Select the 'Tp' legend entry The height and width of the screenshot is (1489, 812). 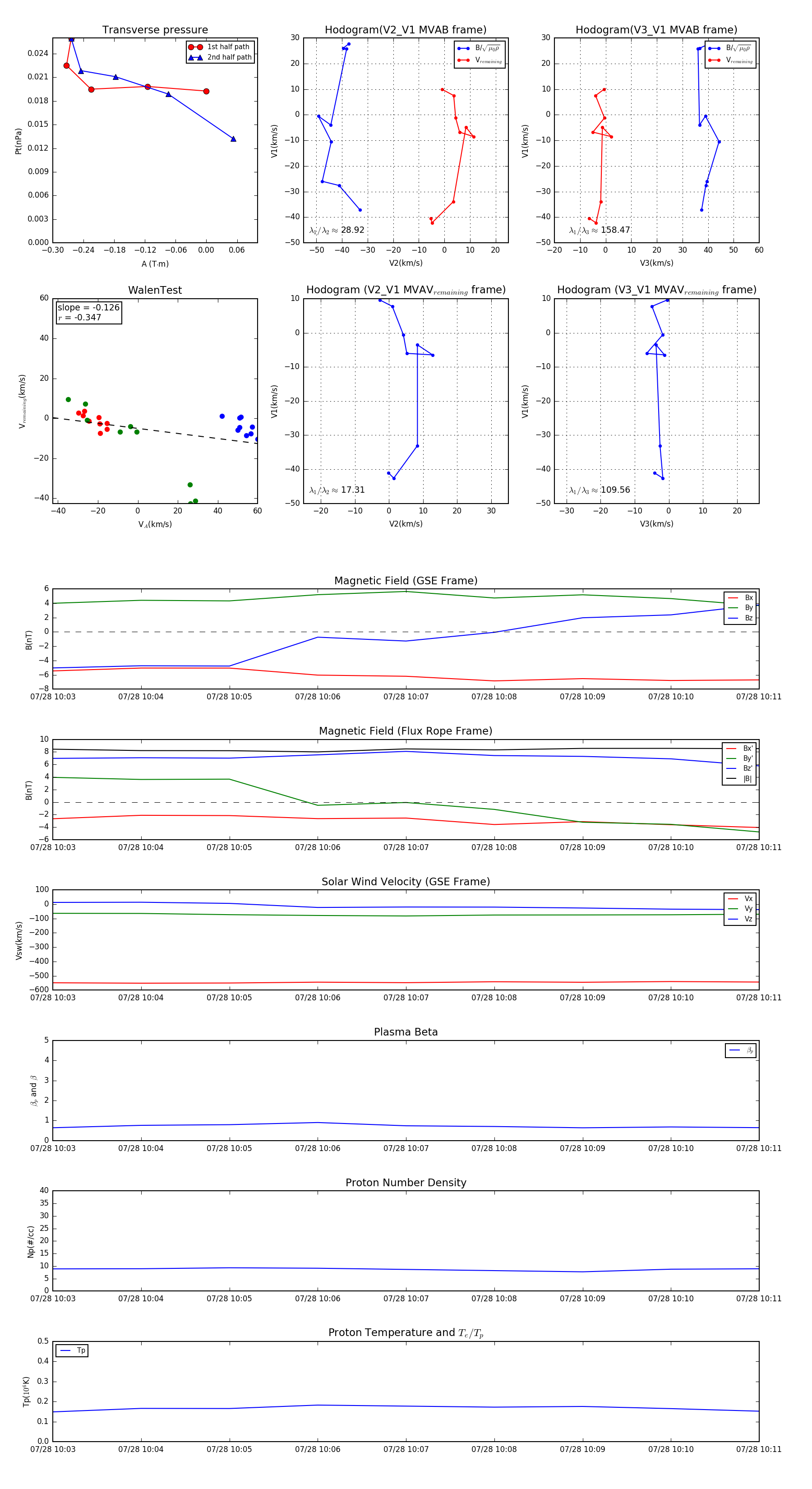[x=72, y=1351]
